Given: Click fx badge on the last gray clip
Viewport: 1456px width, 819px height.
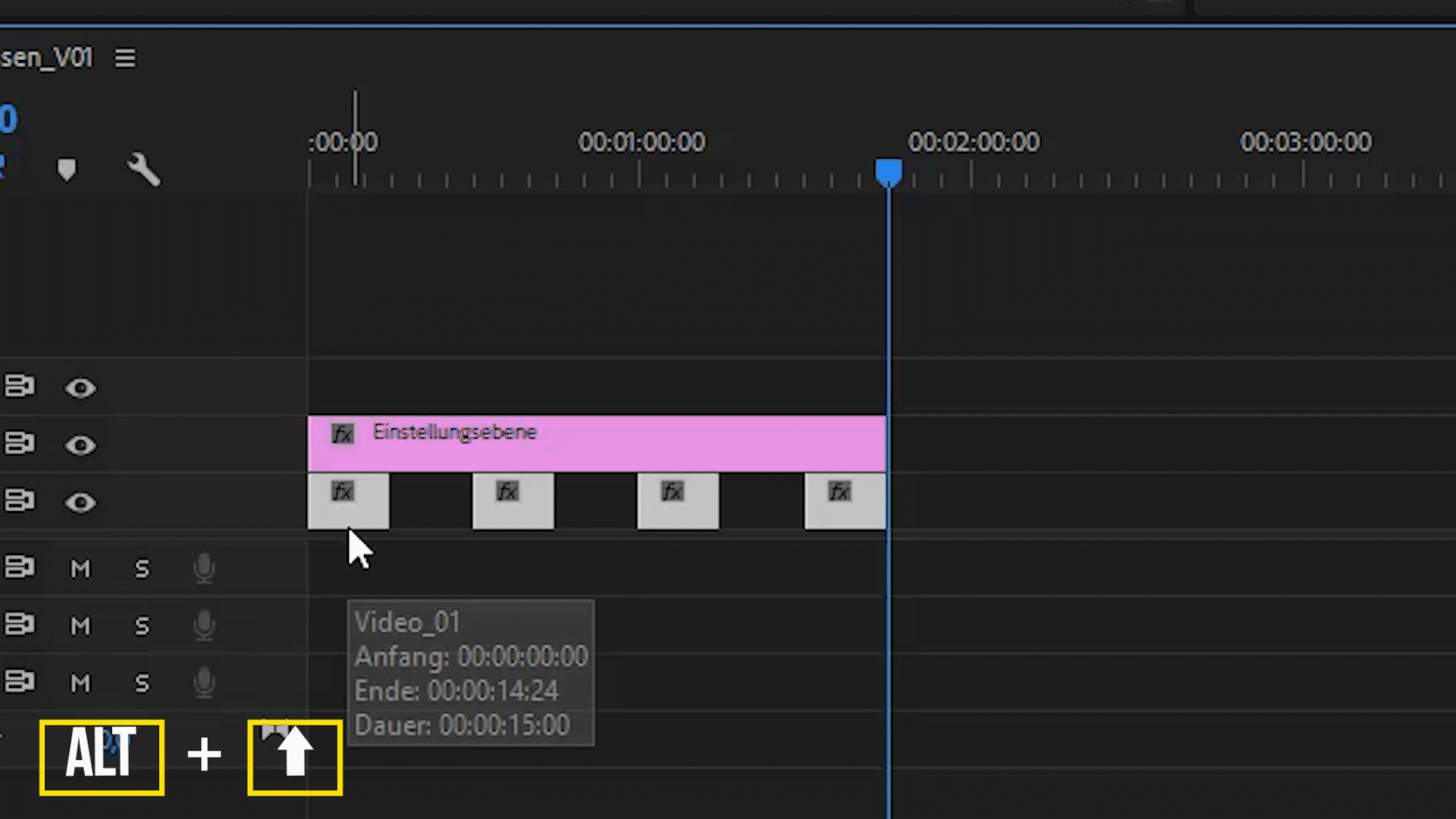Looking at the screenshot, I should 839,491.
